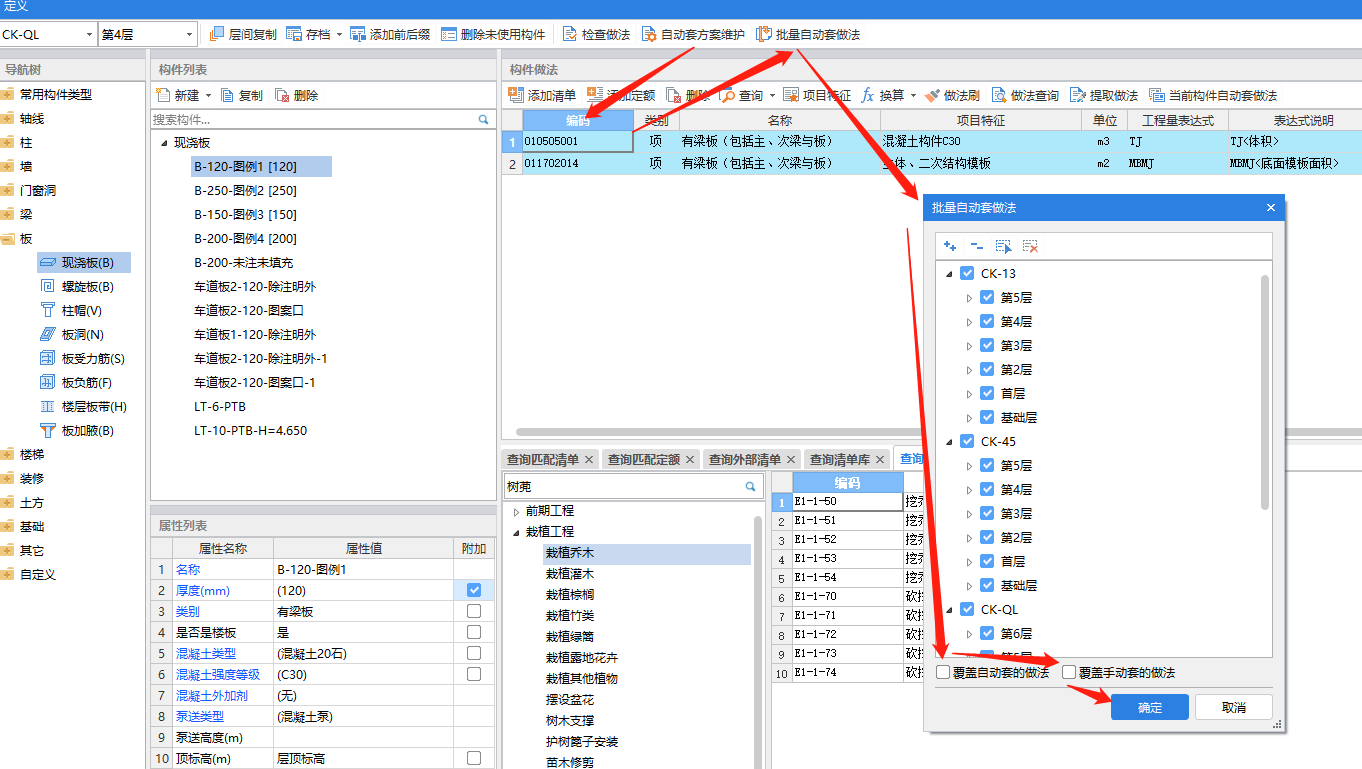
Task: Click the 树蔸 search input
Action: pyautogui.click(x=632, y=486)
